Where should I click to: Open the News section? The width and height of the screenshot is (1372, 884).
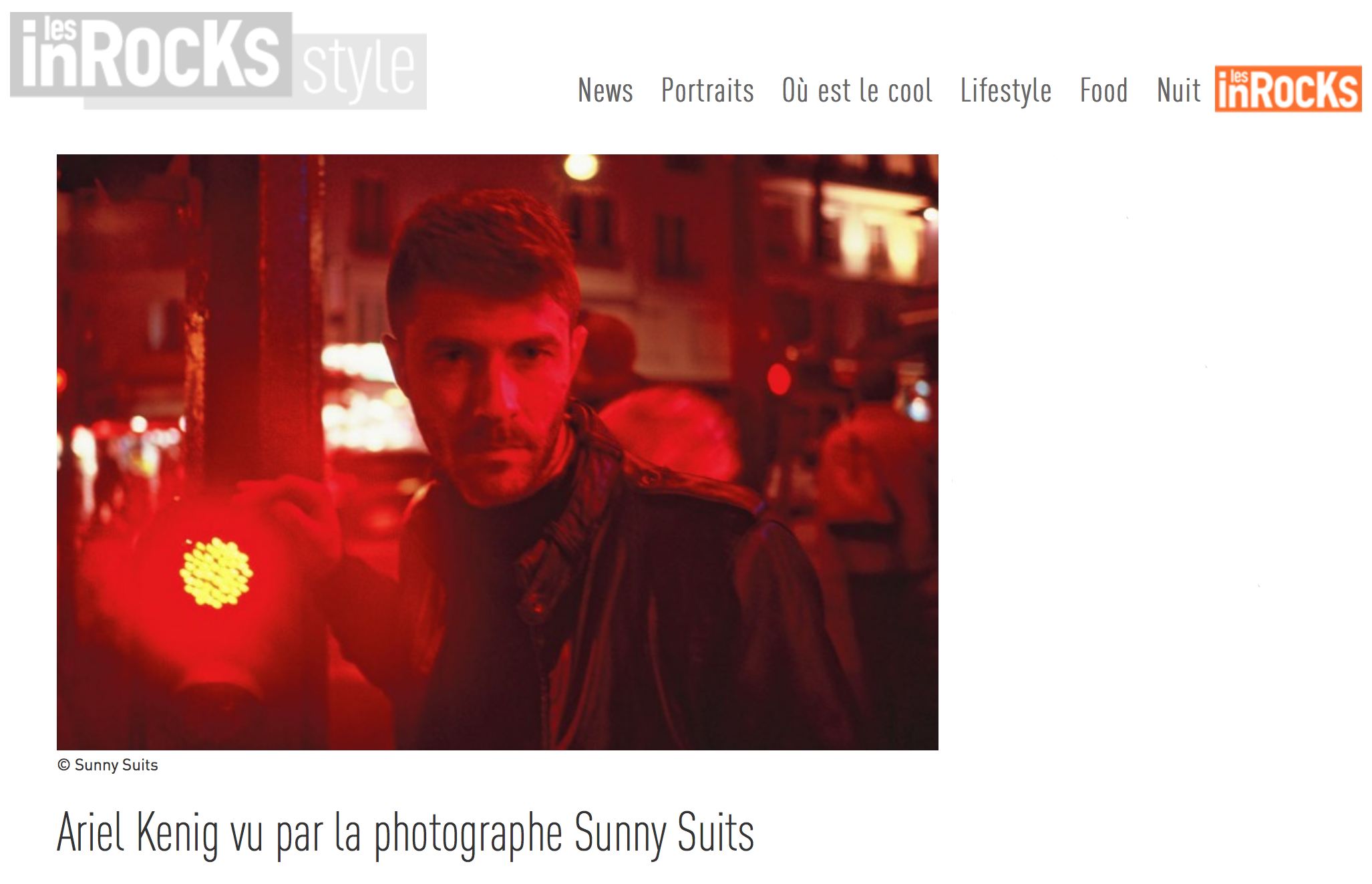point(605,90)
